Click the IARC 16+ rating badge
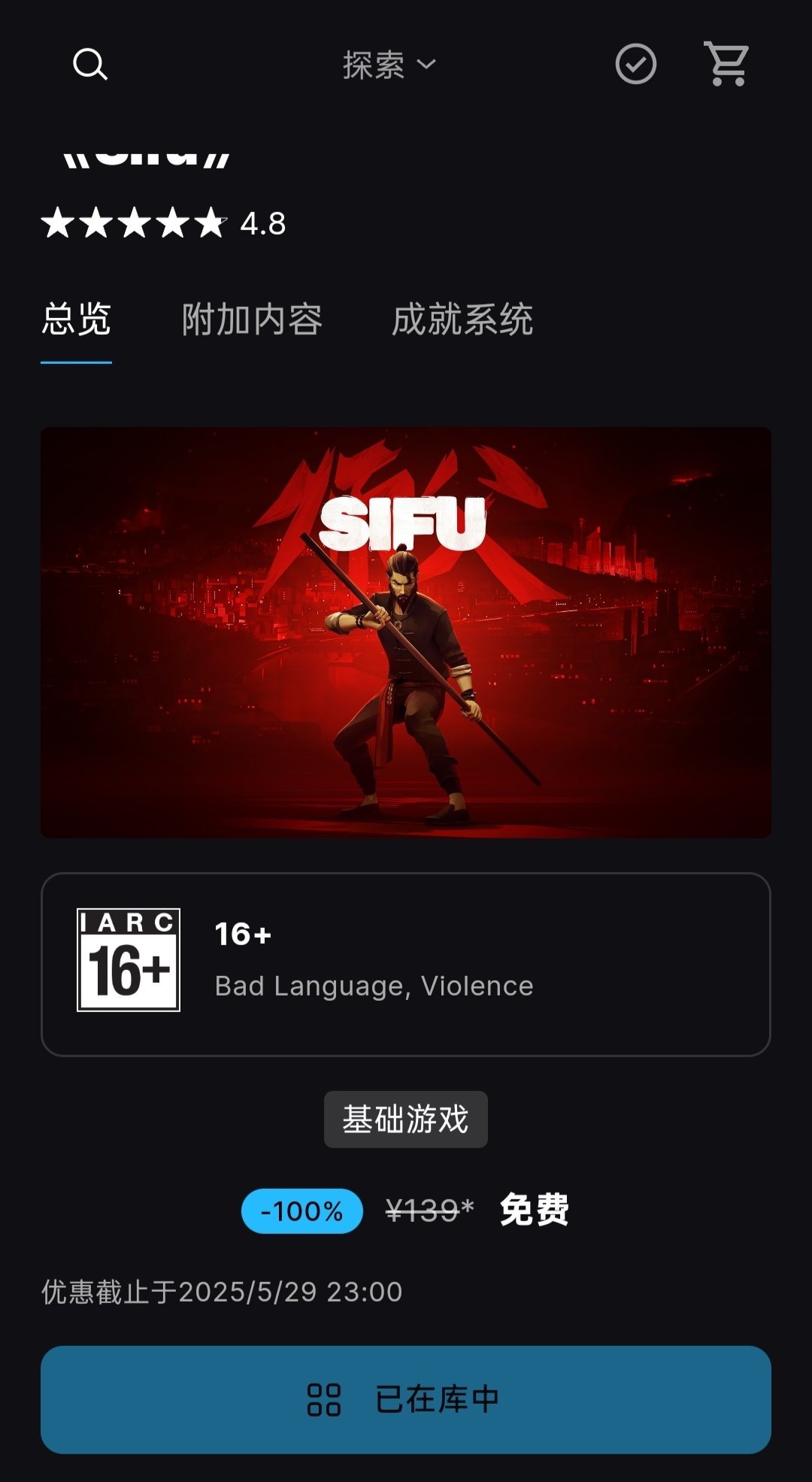The height and width of the screenshot is (1482, 812). pyautogui.click(x=129, y=960)
